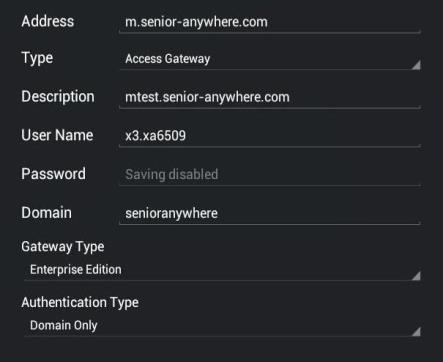Click the Password label
Screen dimensions: 443x362
53,174
